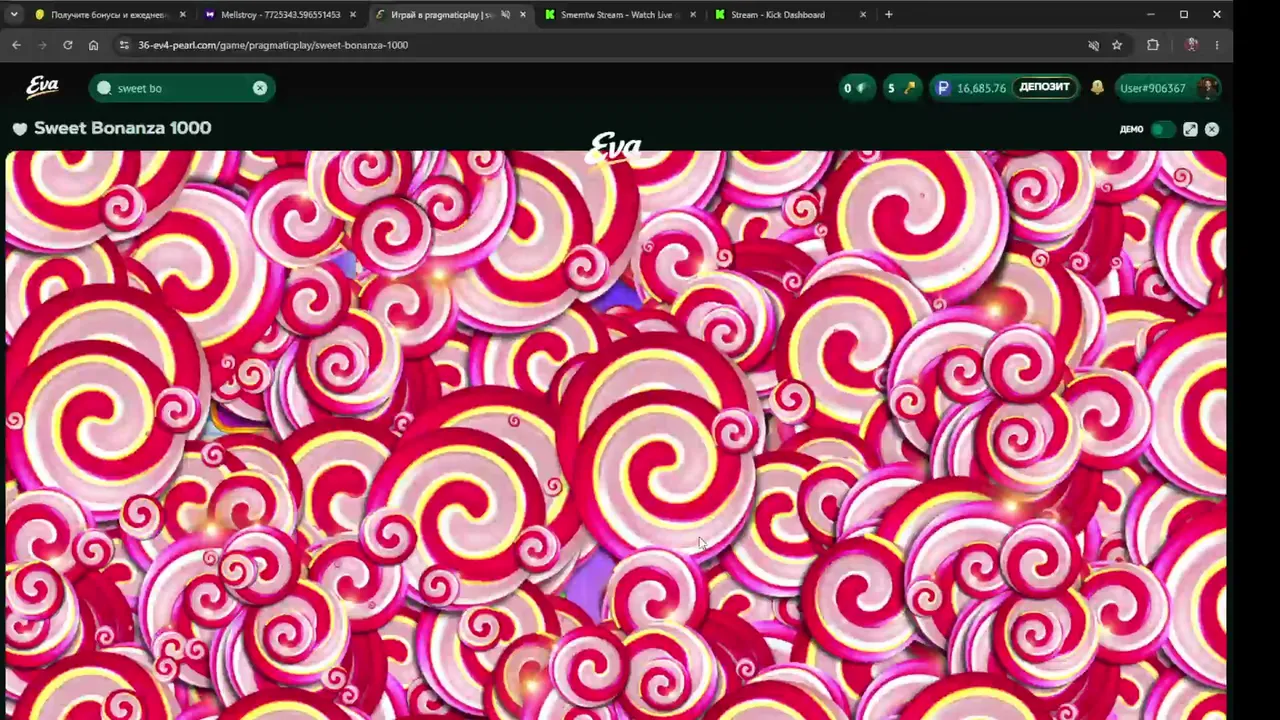1280x720 pixels.
Task: Click the Sweet Bonanza 1000 title
Action: coord(122,128)
